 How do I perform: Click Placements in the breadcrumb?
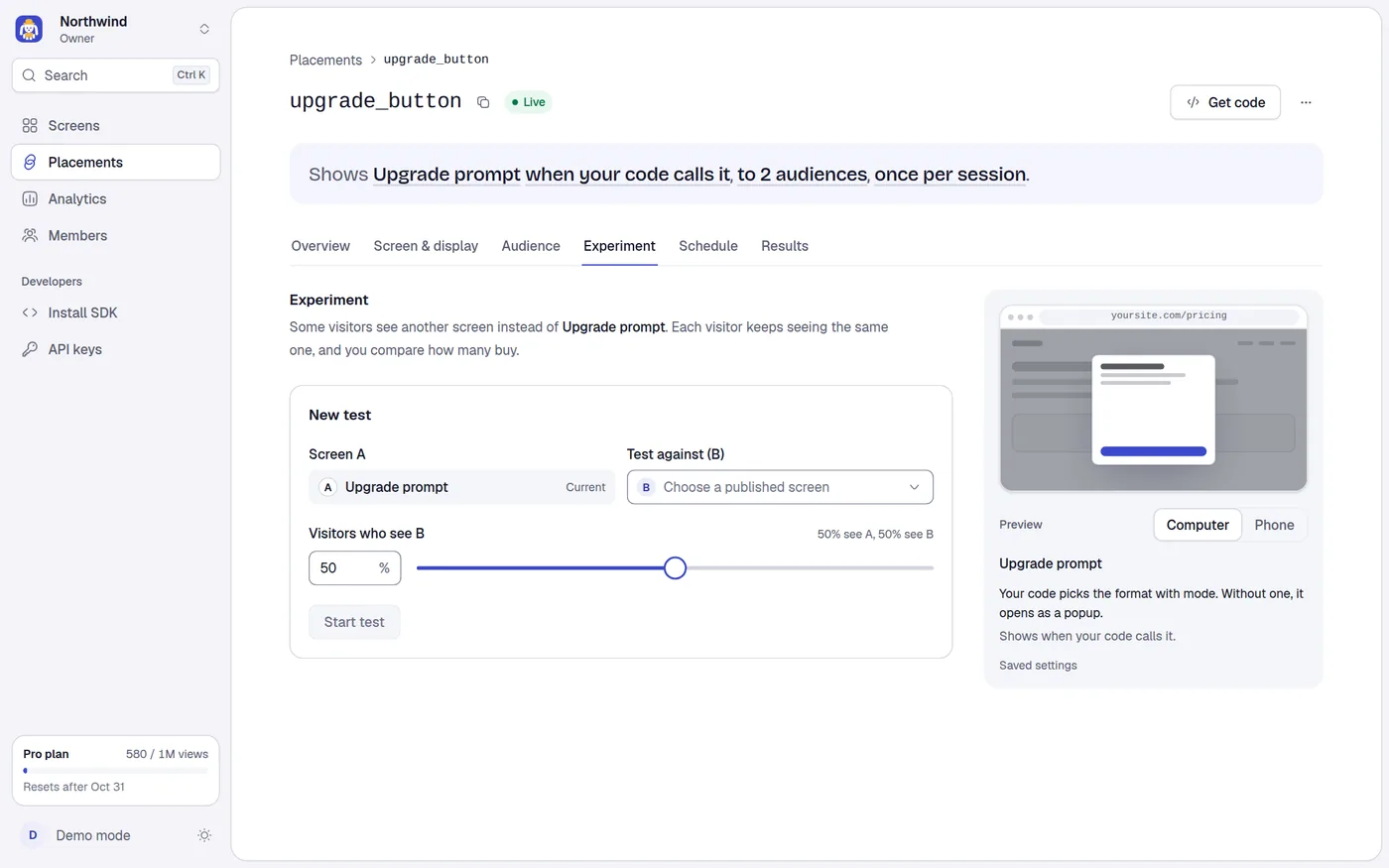click(325, 60)
